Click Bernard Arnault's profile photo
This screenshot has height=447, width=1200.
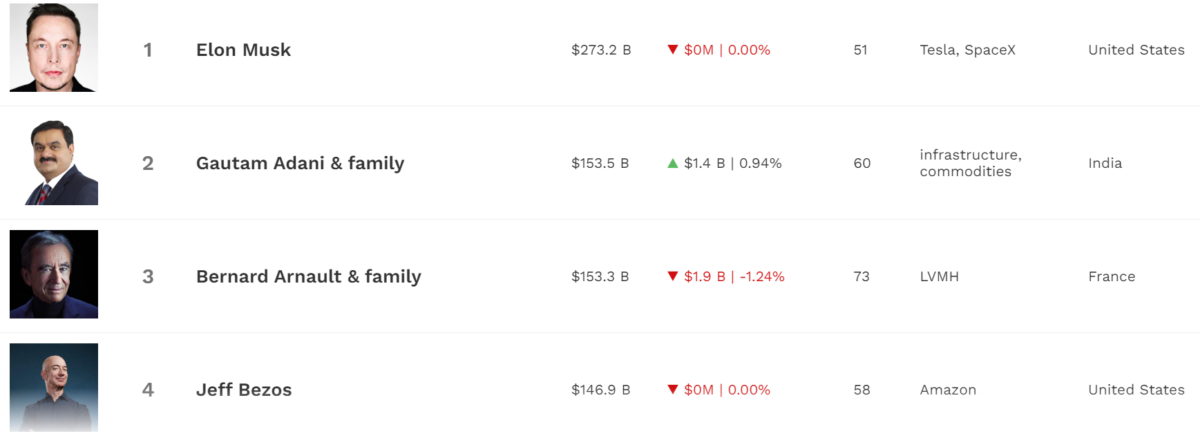click(x=54, y=275)
